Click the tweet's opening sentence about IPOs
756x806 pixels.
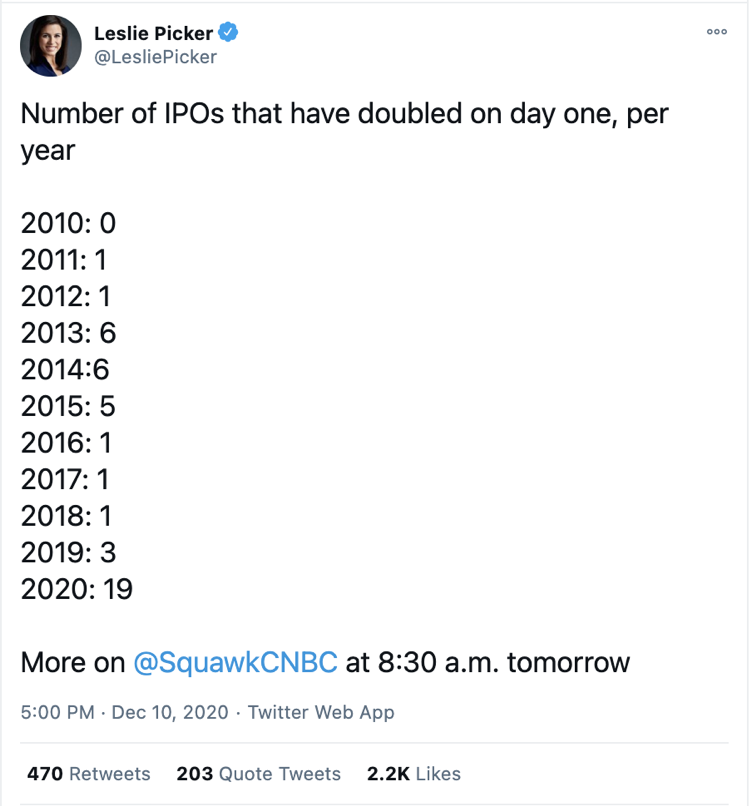(x=344, y=113)
